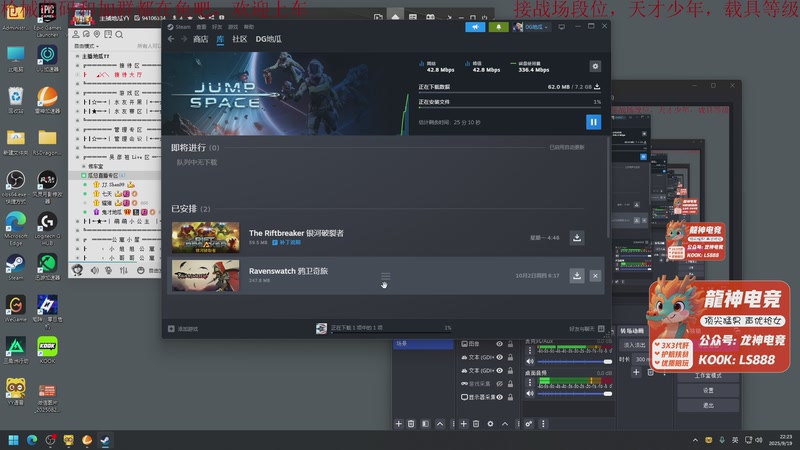Click the 设置 button in OBS
The image size is (800, 450).
pos(708,390)
